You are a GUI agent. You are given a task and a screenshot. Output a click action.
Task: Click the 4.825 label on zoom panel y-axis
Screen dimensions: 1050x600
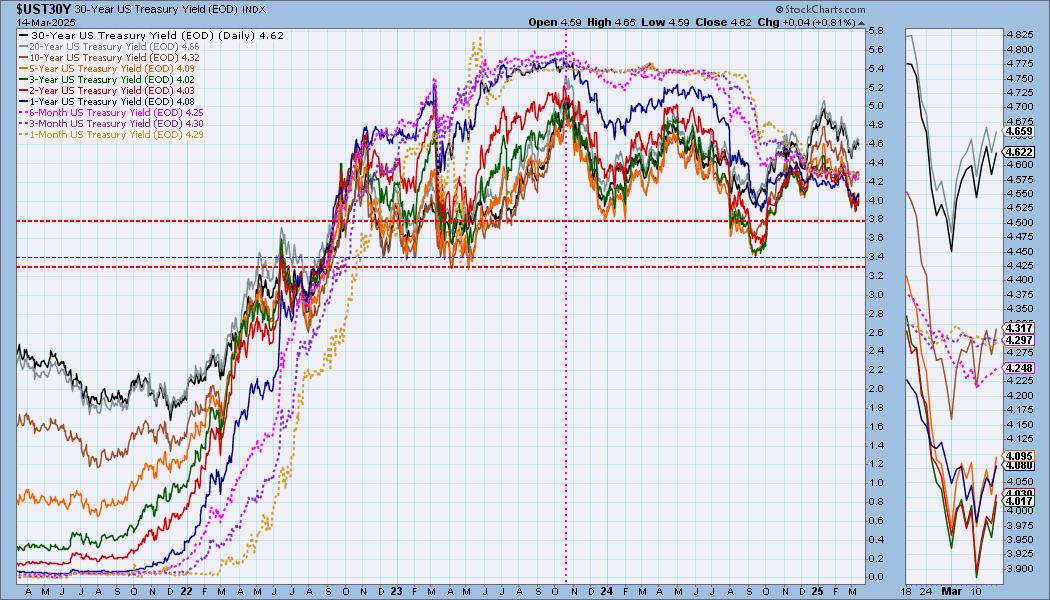1019,34
